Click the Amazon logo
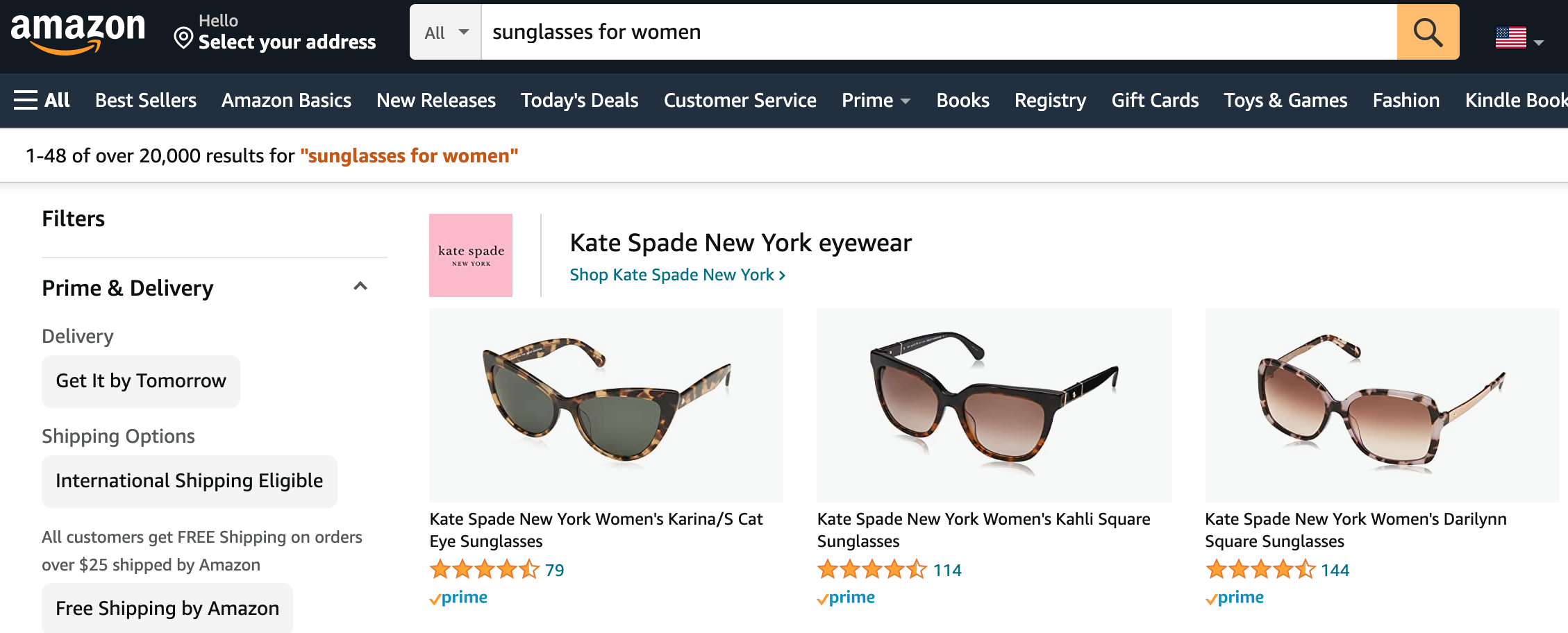Screen dimensions: 1568x633 76,32
